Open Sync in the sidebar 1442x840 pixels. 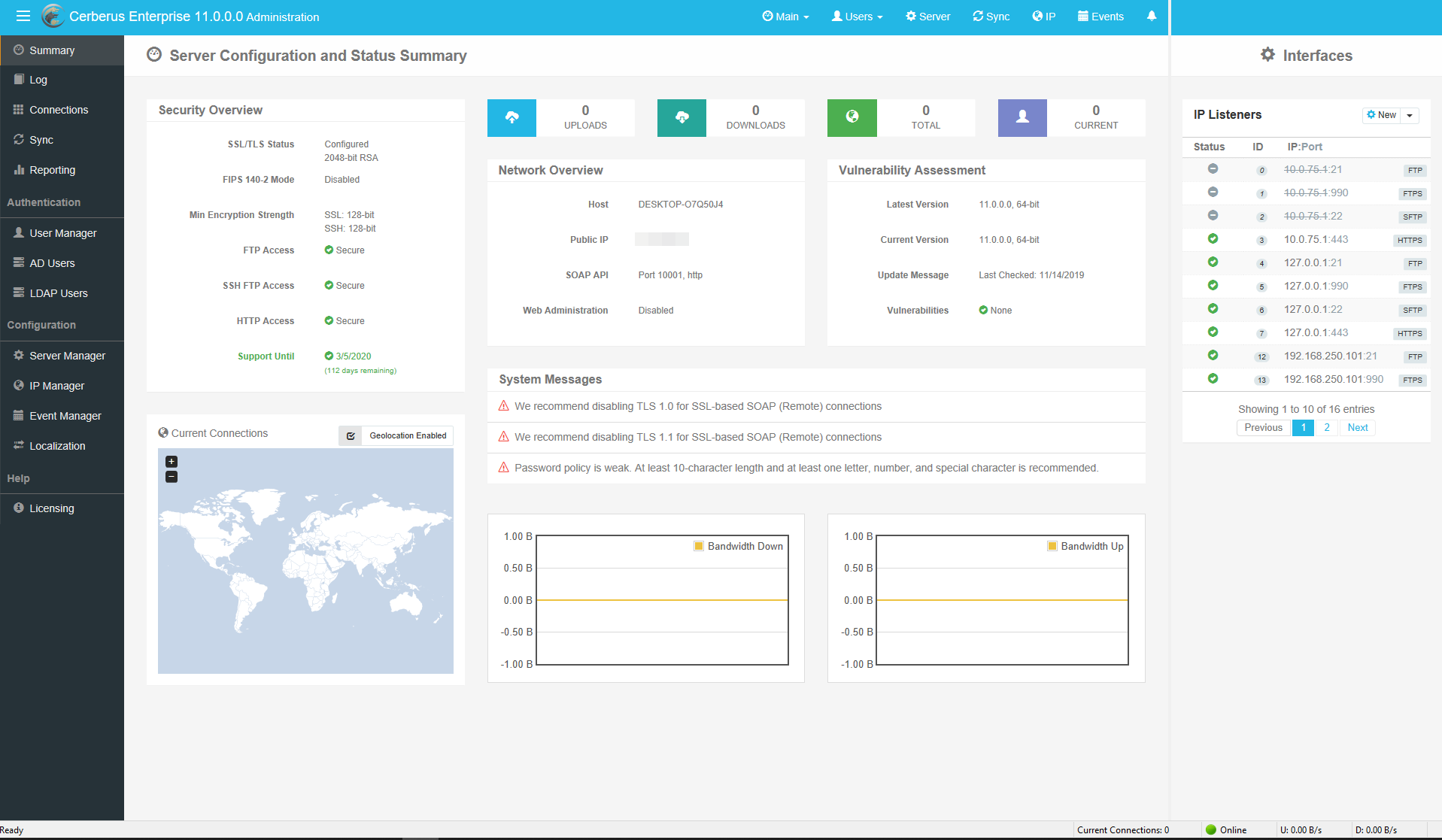62,140
